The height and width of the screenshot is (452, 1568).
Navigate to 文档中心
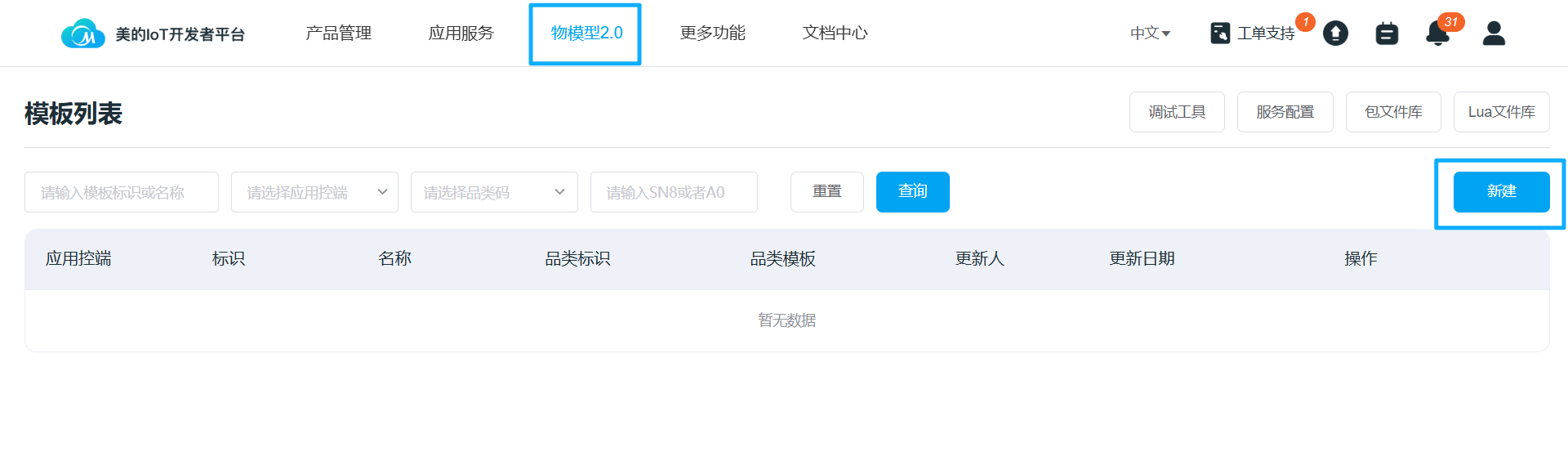coord(835,34)
